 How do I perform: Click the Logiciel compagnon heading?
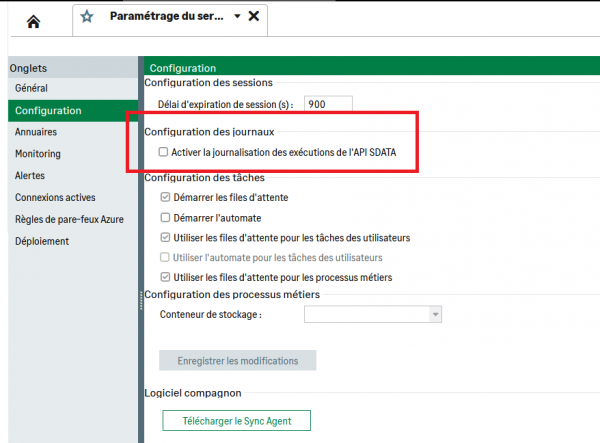click(193, 393)
